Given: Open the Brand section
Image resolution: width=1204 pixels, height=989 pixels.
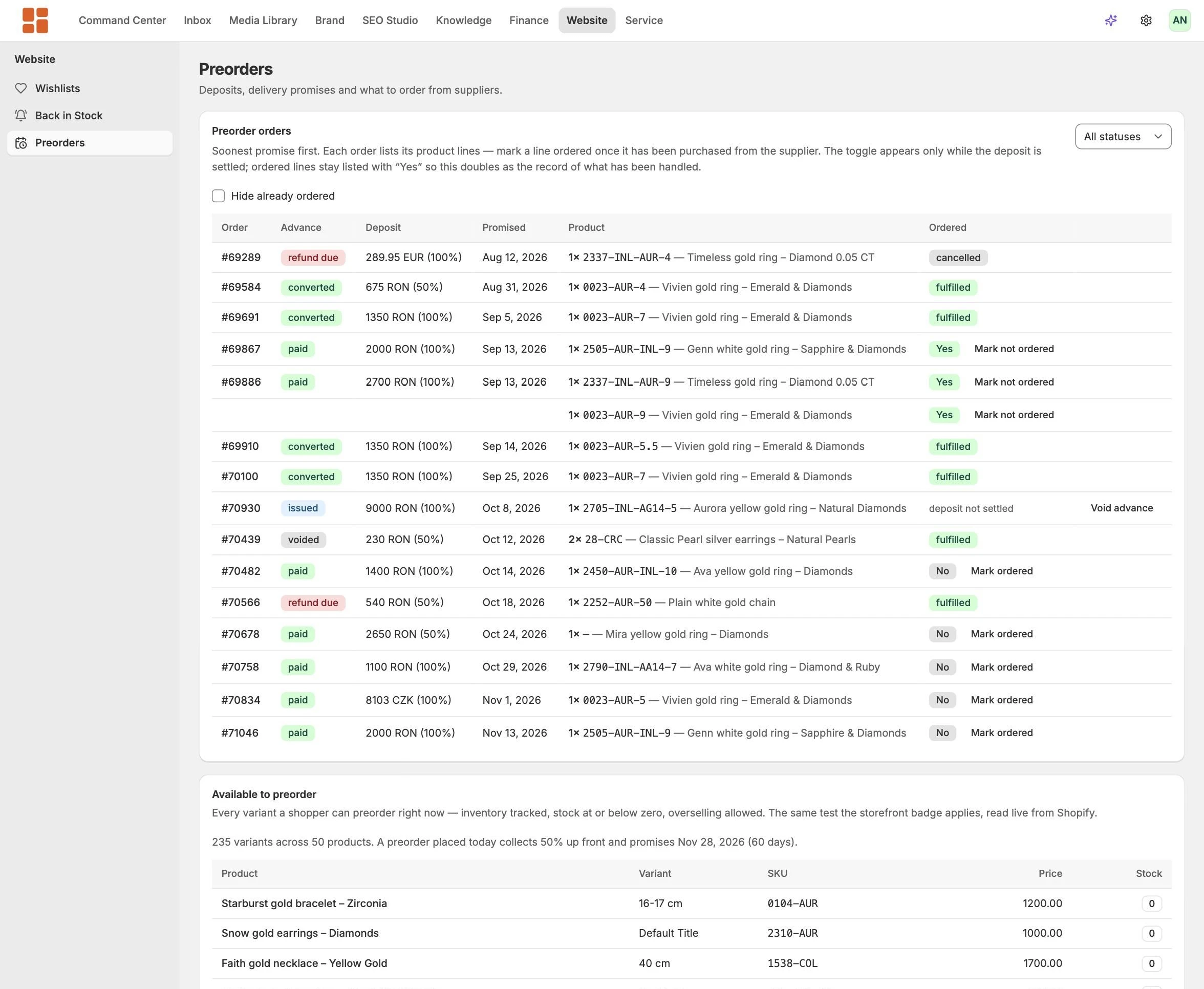Looking at the screenshot, I should [330, 20].
